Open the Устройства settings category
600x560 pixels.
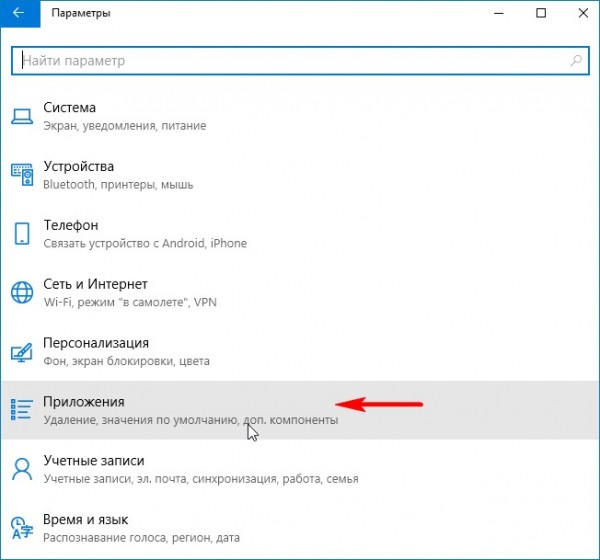tap(300, 175)
